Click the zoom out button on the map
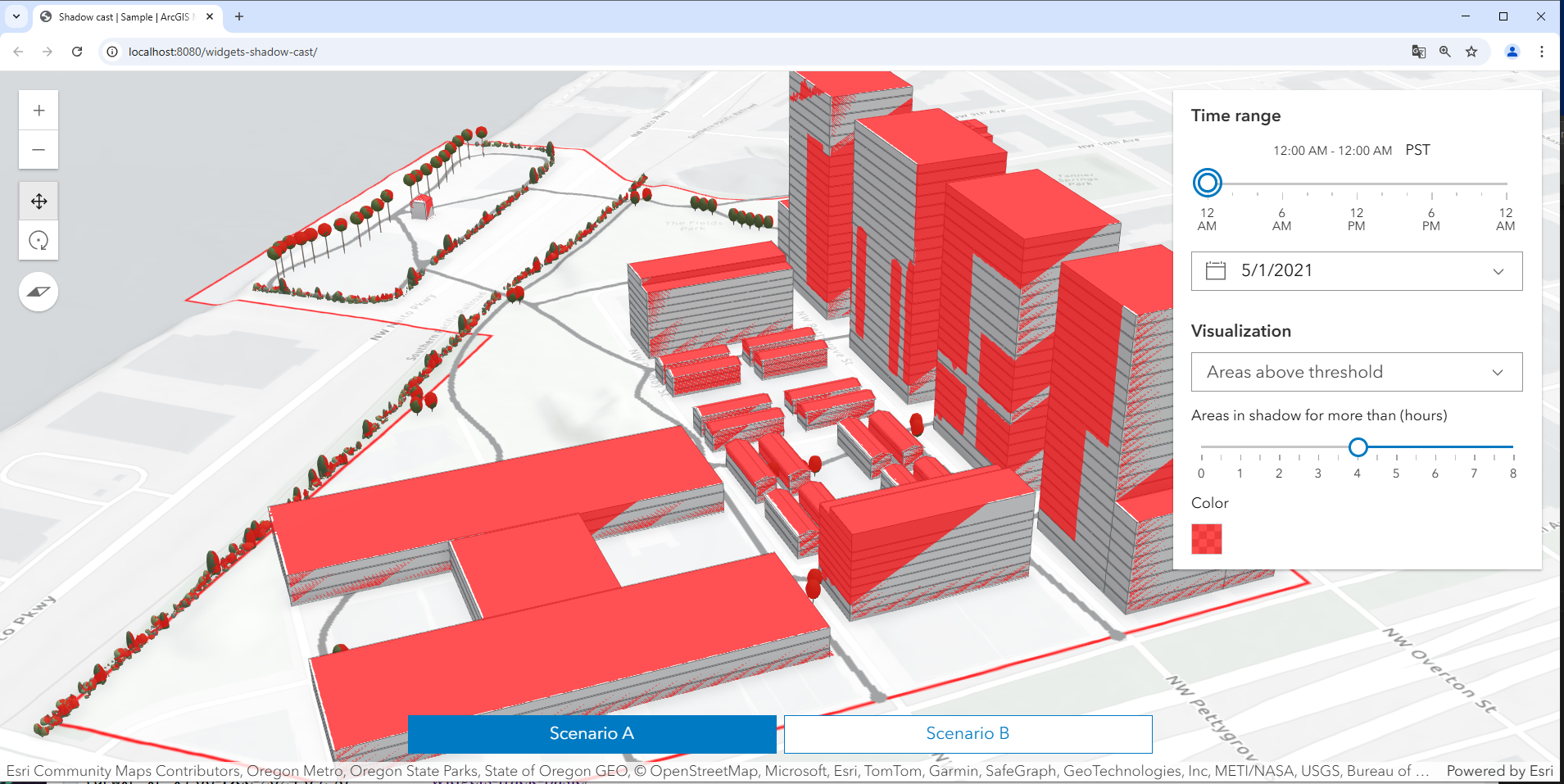 tap(38, 150)
